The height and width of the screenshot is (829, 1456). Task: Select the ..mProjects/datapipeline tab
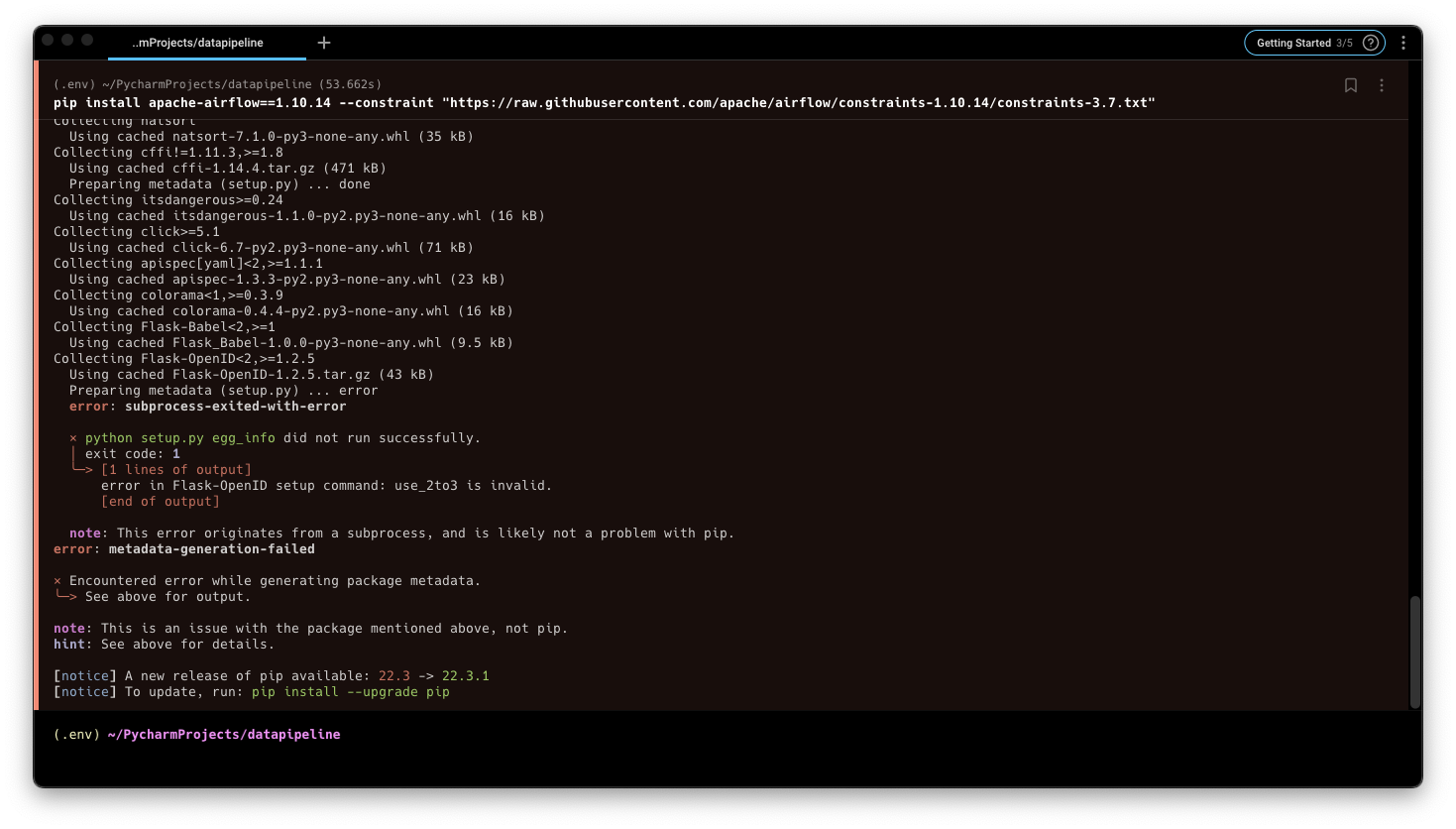click(198, 43)
